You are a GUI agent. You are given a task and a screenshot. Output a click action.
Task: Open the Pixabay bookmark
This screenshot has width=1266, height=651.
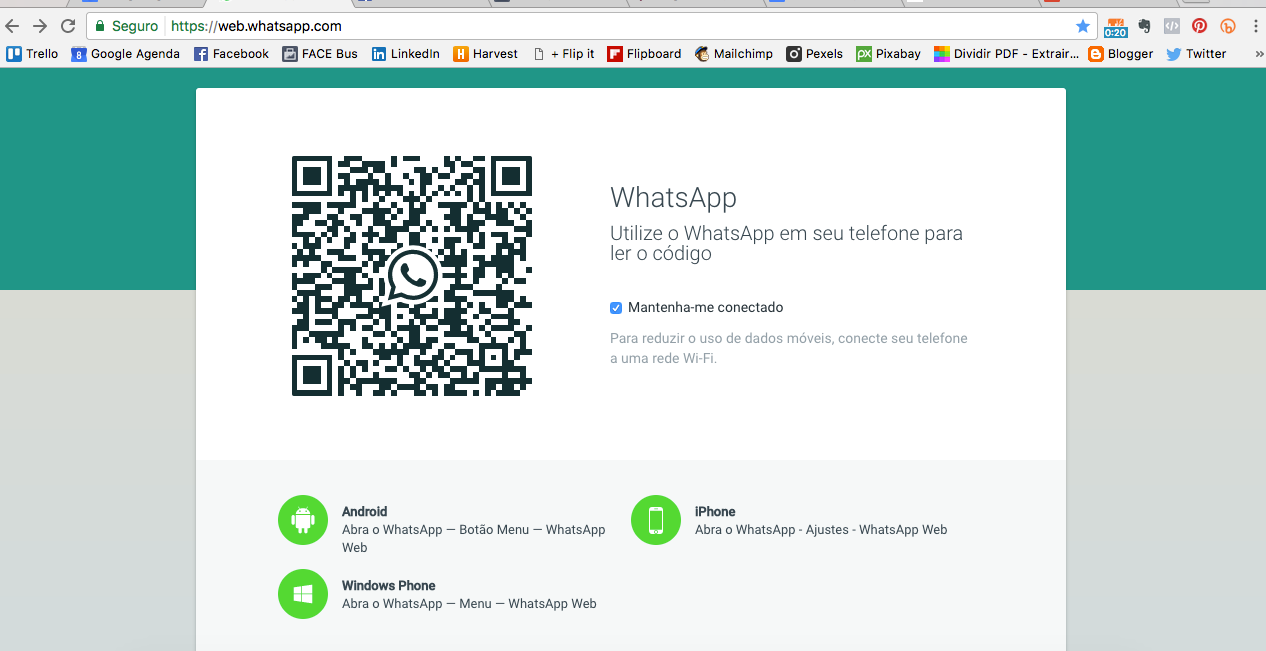tap(888, 54)
